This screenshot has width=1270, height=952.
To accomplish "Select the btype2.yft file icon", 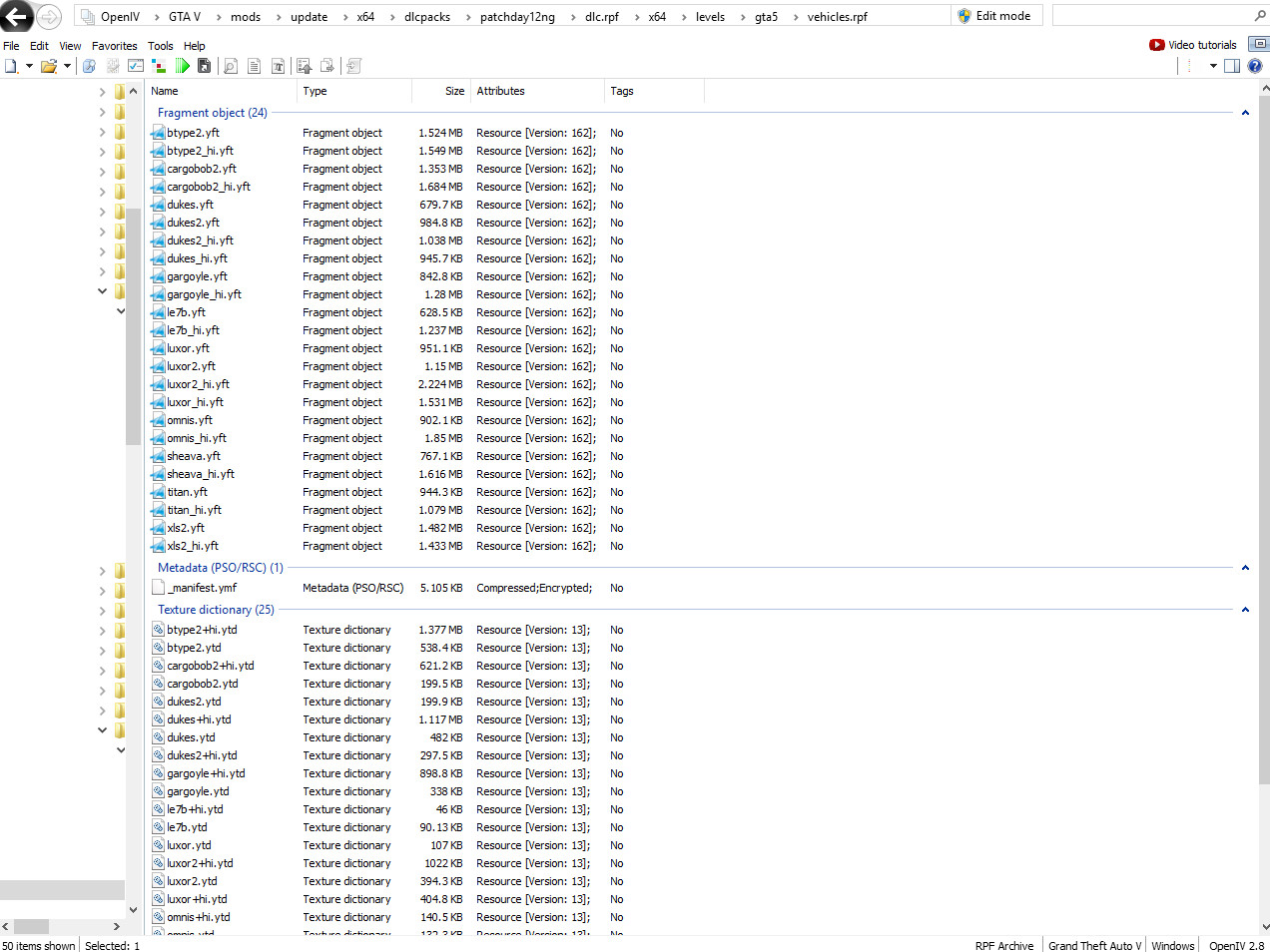I will tap(158, 133).
